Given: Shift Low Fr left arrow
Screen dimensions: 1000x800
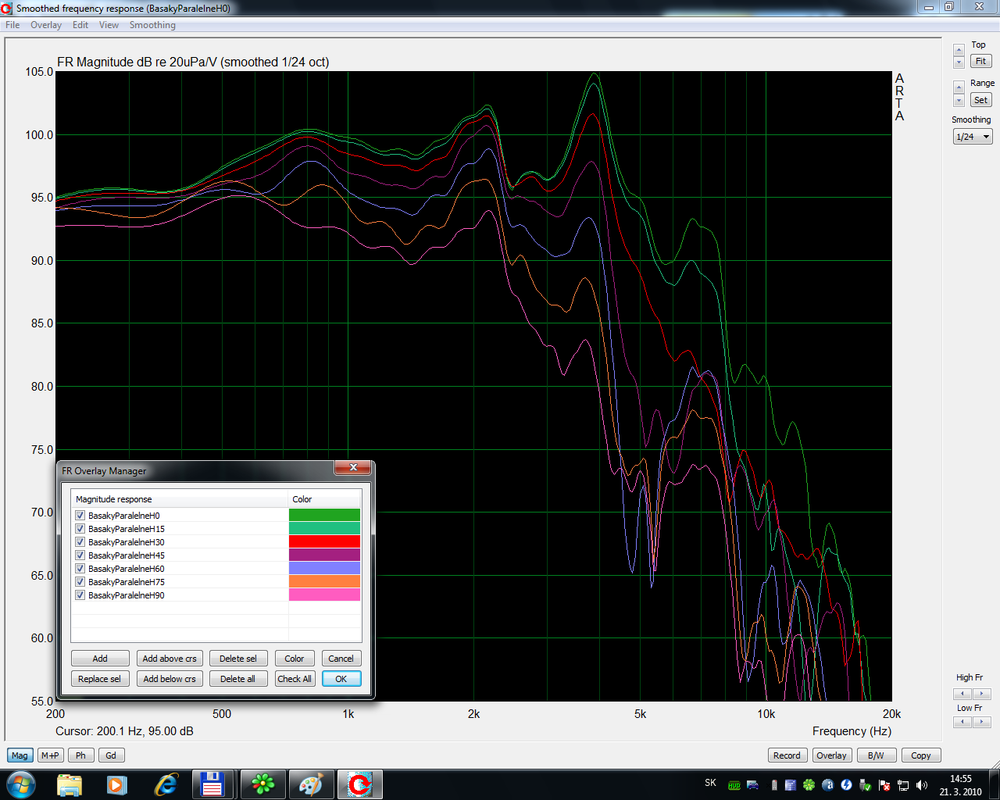Looking at the screenshot, I should pos(962,722).
